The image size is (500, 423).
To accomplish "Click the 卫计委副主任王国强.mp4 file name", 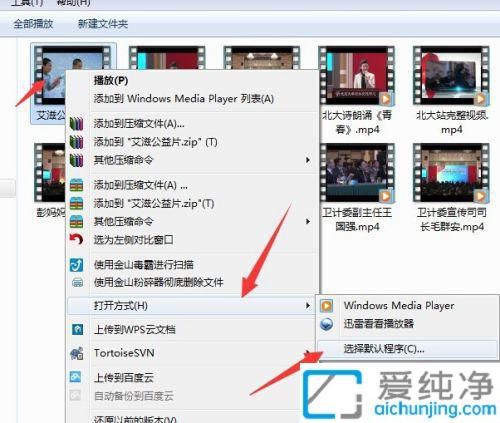I will [357, 220].
